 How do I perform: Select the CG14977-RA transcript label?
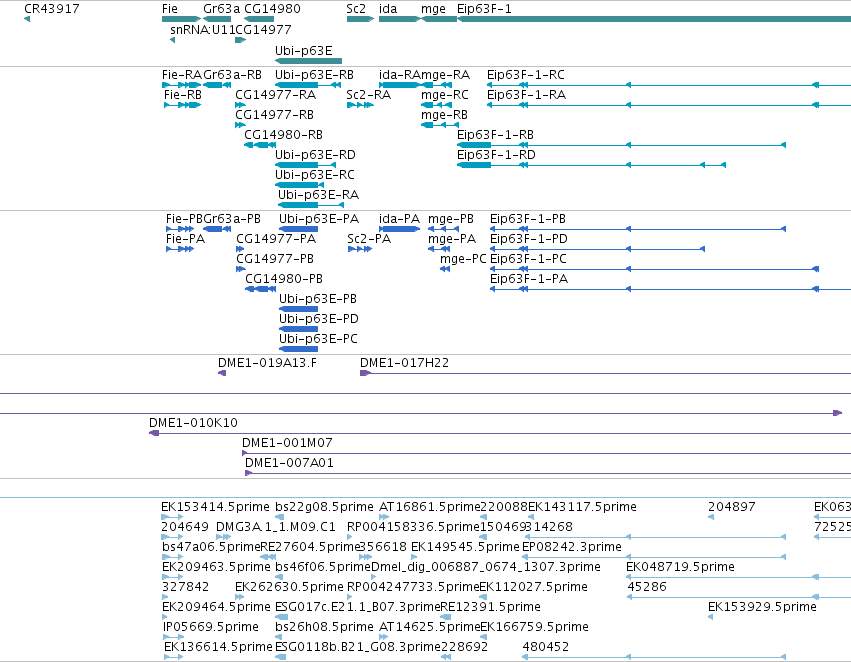[275, 94]
